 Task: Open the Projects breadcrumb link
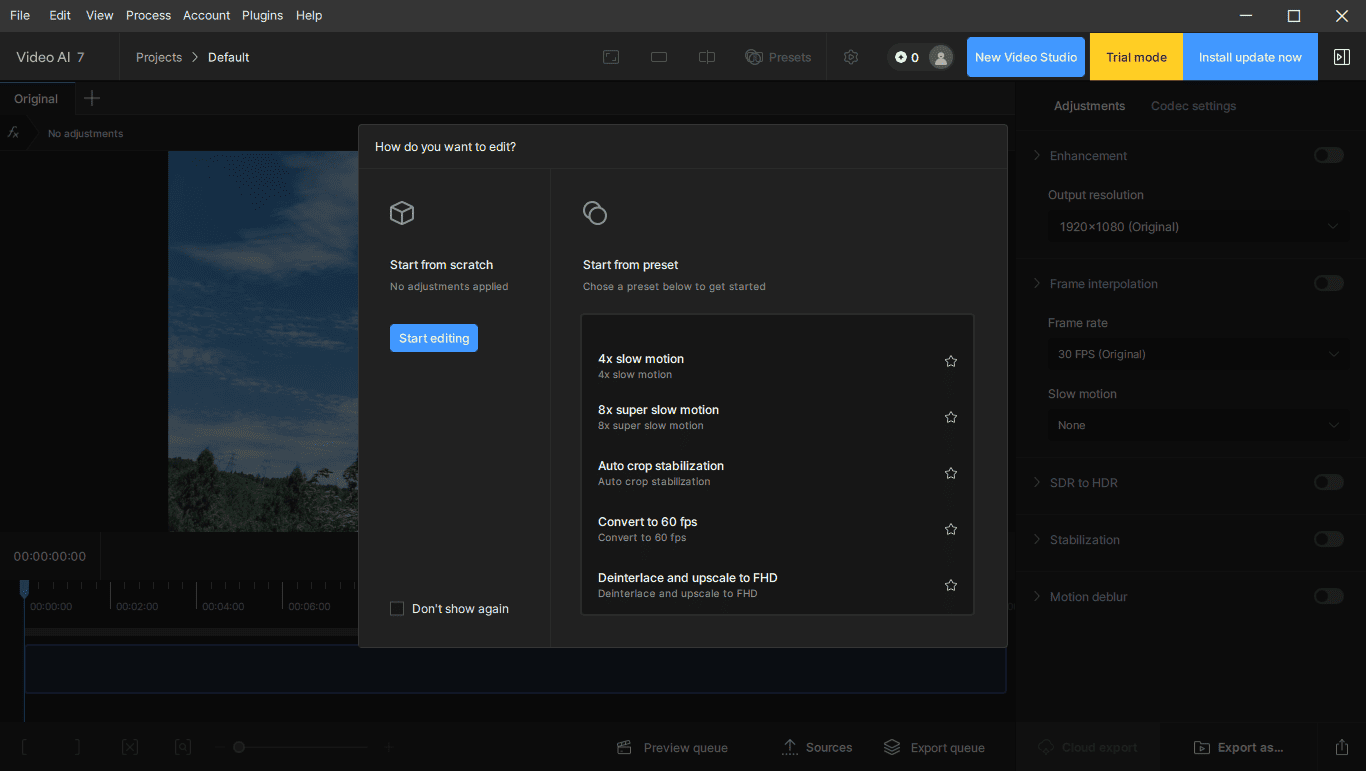click(159, 57)
